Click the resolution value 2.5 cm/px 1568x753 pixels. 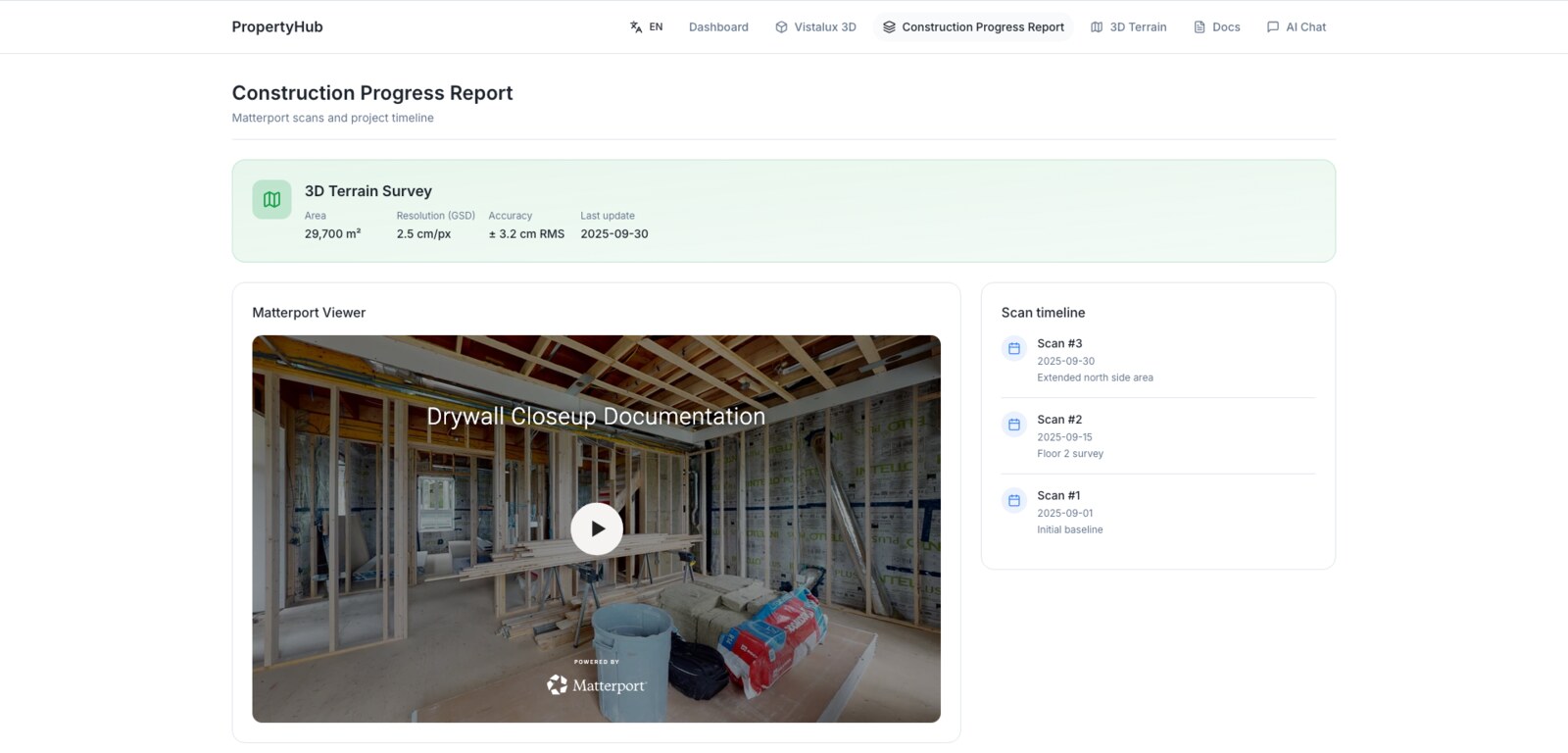423,233
